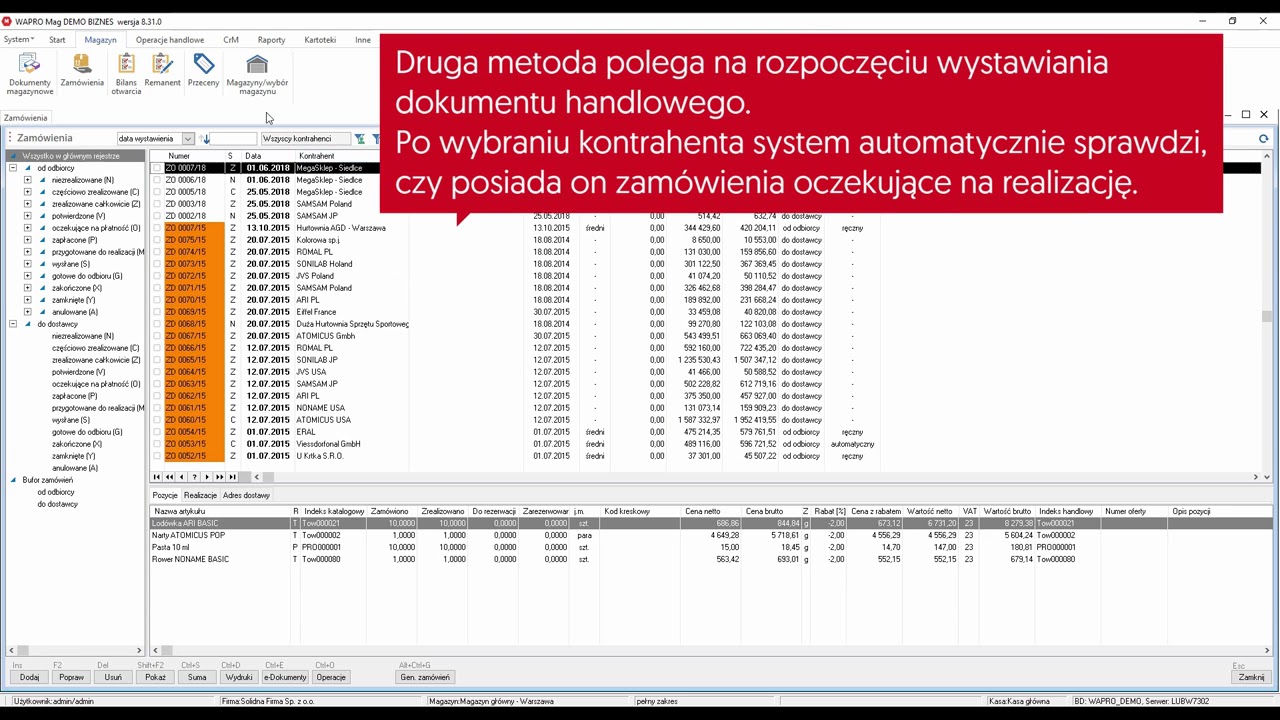Open the Remanent ribbon icon
This screenshot has width=1280, height=720.
(162, 70)
